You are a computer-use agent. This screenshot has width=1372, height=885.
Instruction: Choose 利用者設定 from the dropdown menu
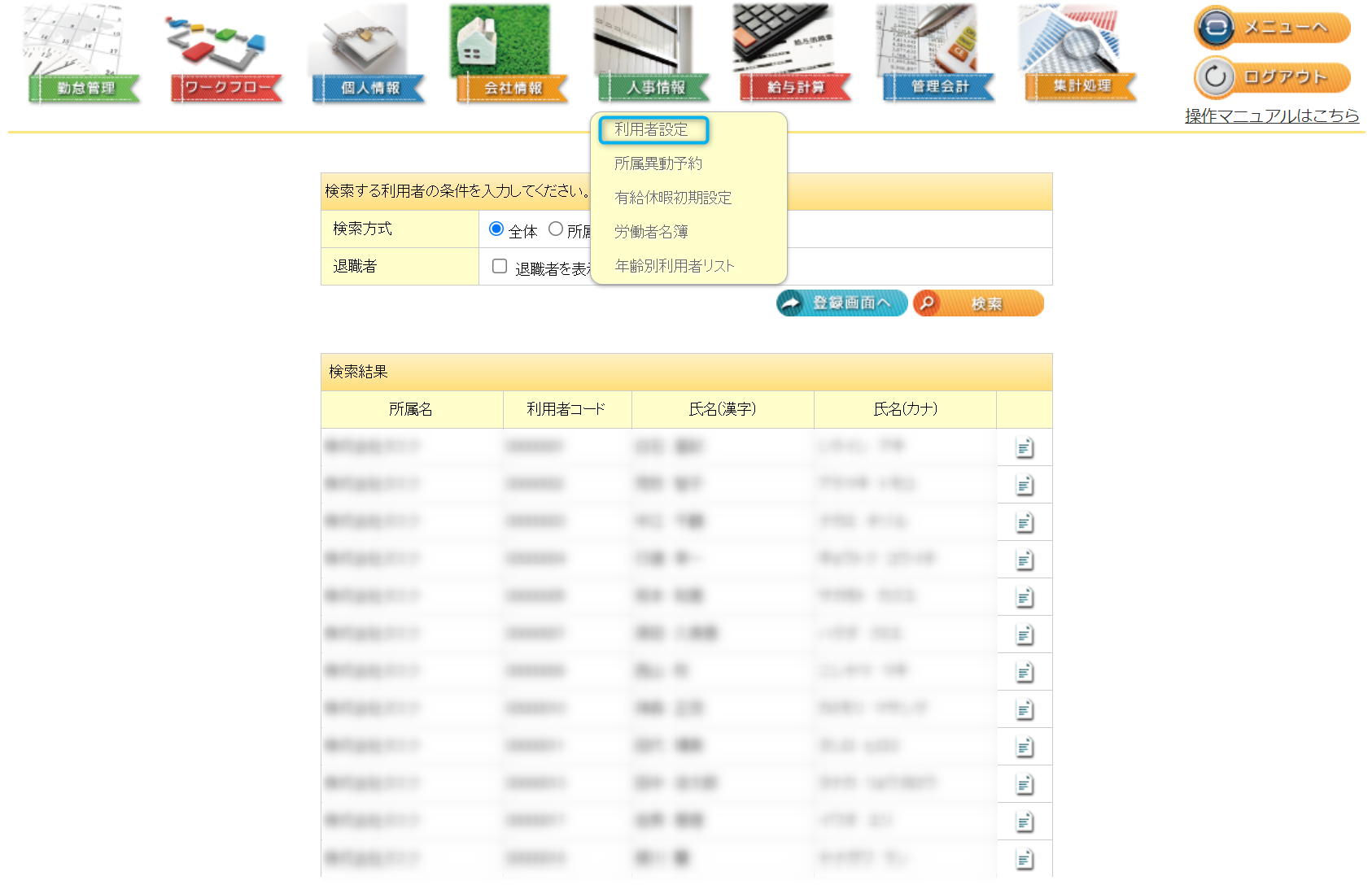pos(652,129)
